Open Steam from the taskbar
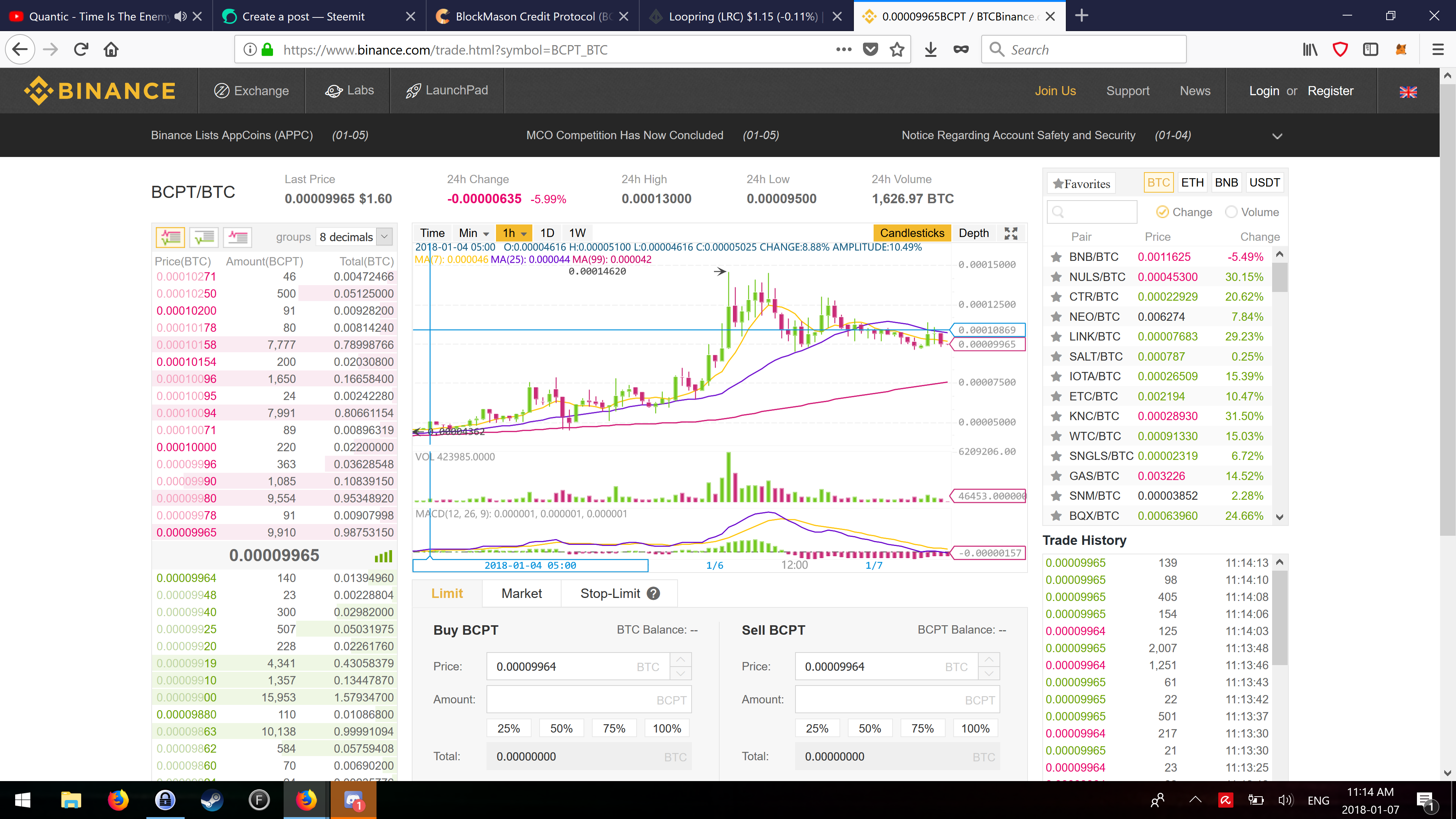 click(212, 800)
